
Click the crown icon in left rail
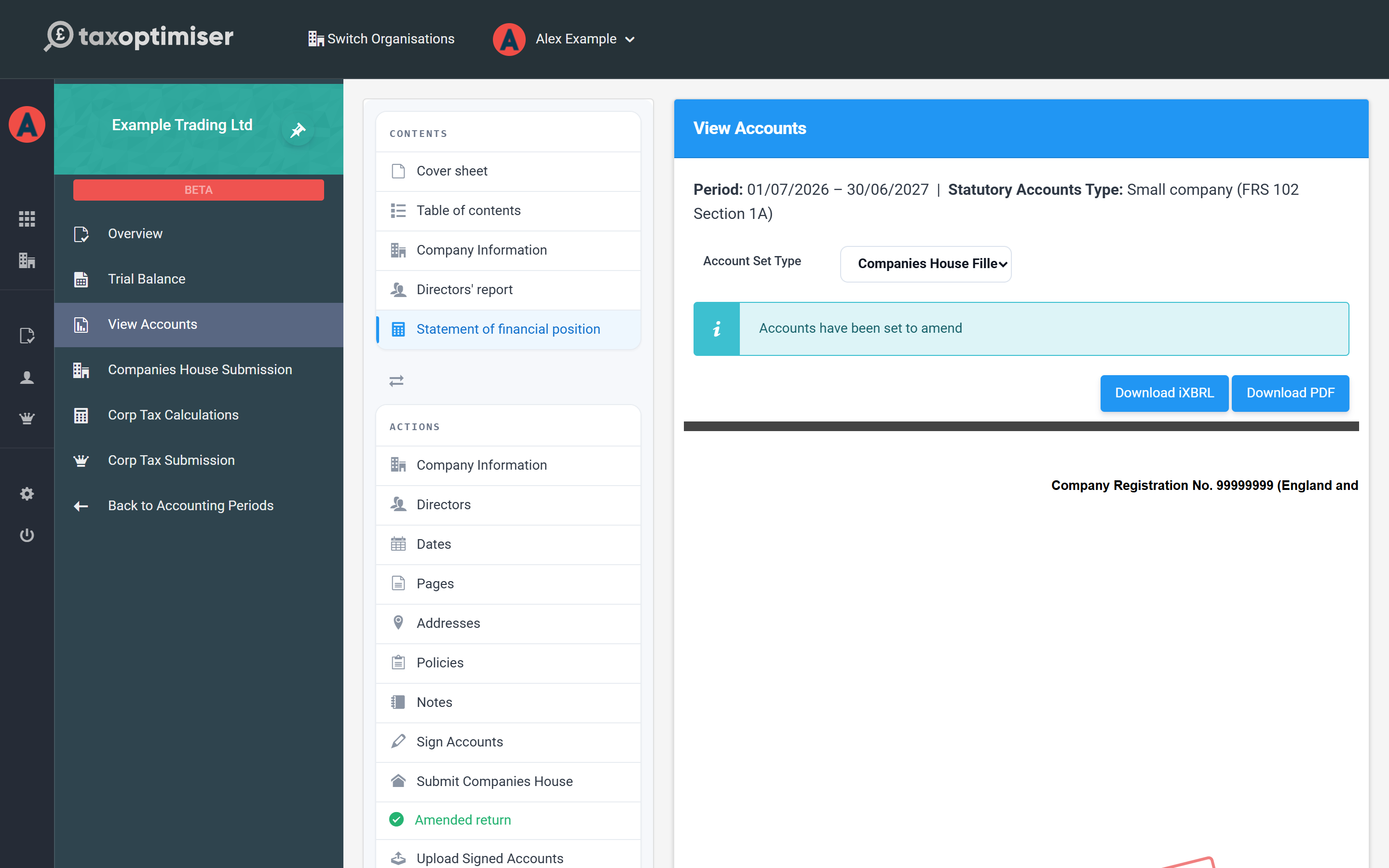(27, 419)
